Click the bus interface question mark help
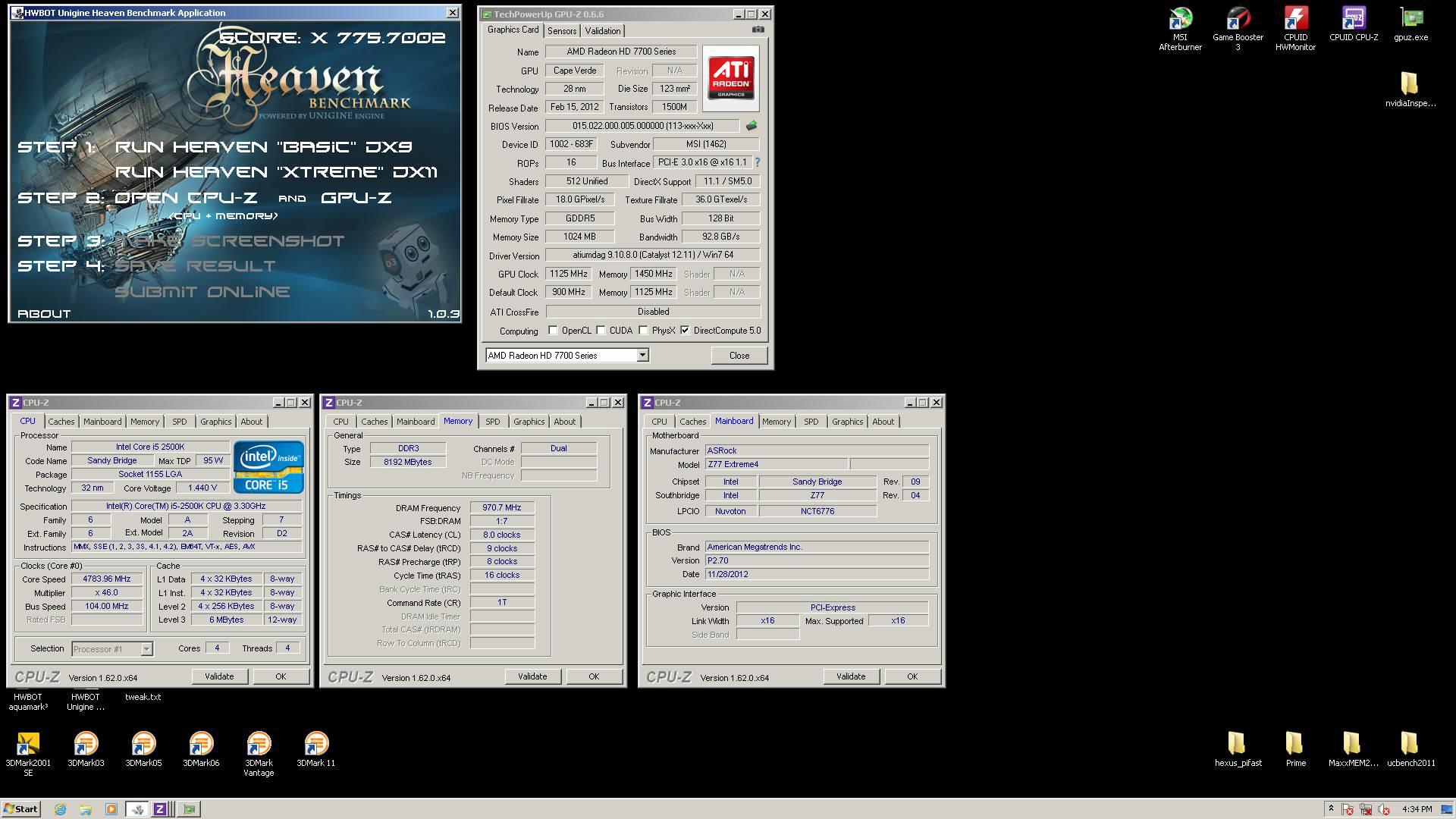 [x=757, y=162]
